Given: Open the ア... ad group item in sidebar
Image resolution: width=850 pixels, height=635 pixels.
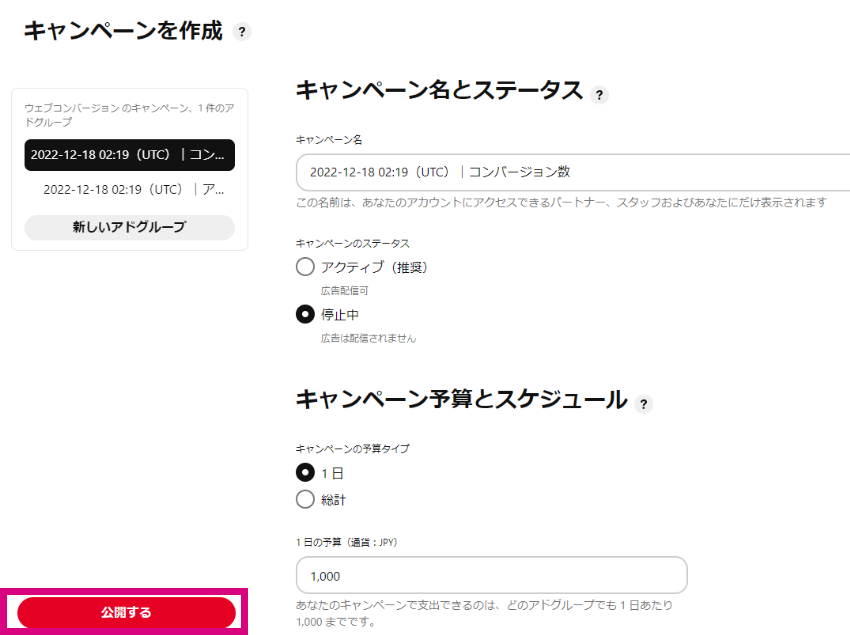Looking at the screenshot, I should coord(133,190).
